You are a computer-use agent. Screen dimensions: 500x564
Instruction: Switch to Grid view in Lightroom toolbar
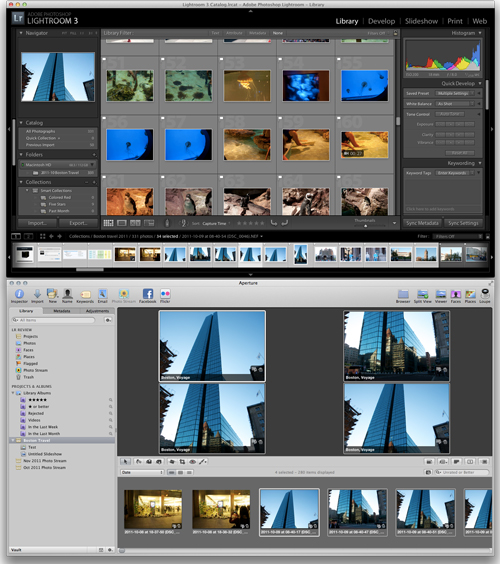pyautogui.click(x=108, y=223)
